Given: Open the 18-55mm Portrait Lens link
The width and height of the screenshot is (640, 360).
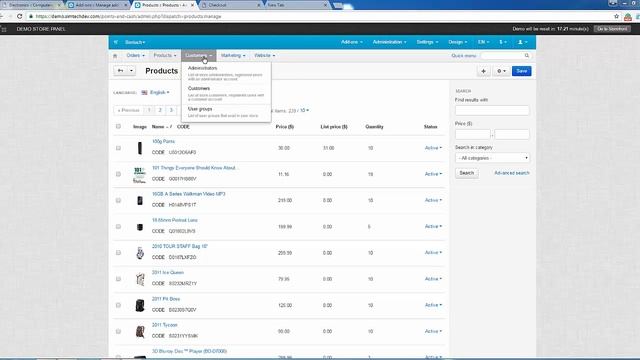Looking at the screenshot, I should coord(175,220).
